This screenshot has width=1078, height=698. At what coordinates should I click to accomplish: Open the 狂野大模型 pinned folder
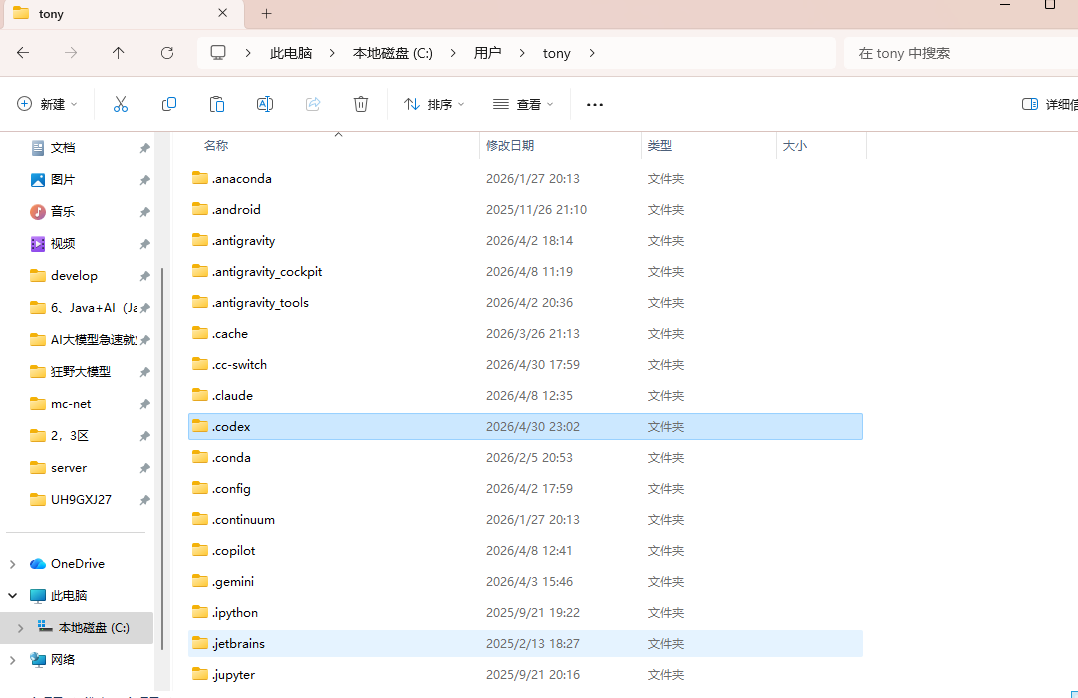coord(80,372)
